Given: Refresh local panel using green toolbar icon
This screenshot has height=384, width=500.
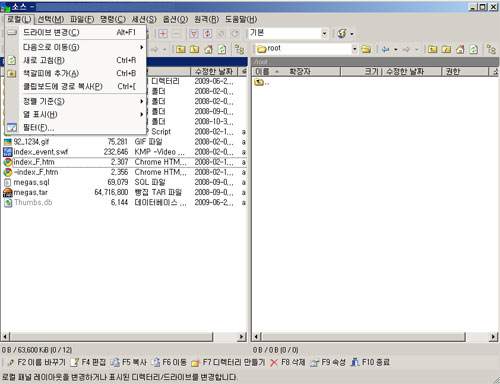Looking at the screenshot, I should pyautogui.click(x=222, y=50).
